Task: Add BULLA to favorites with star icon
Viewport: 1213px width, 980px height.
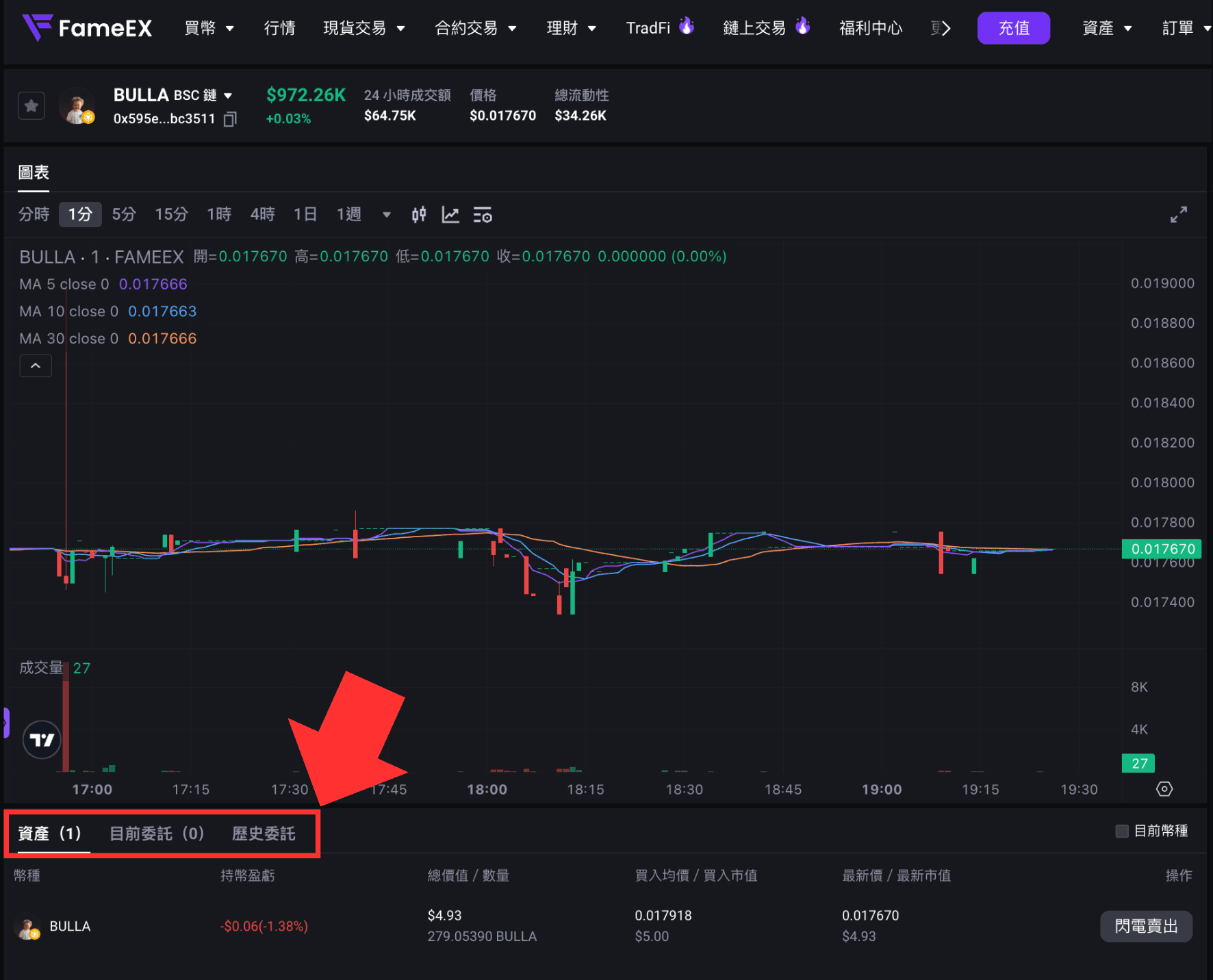Action: pos(31,106)
